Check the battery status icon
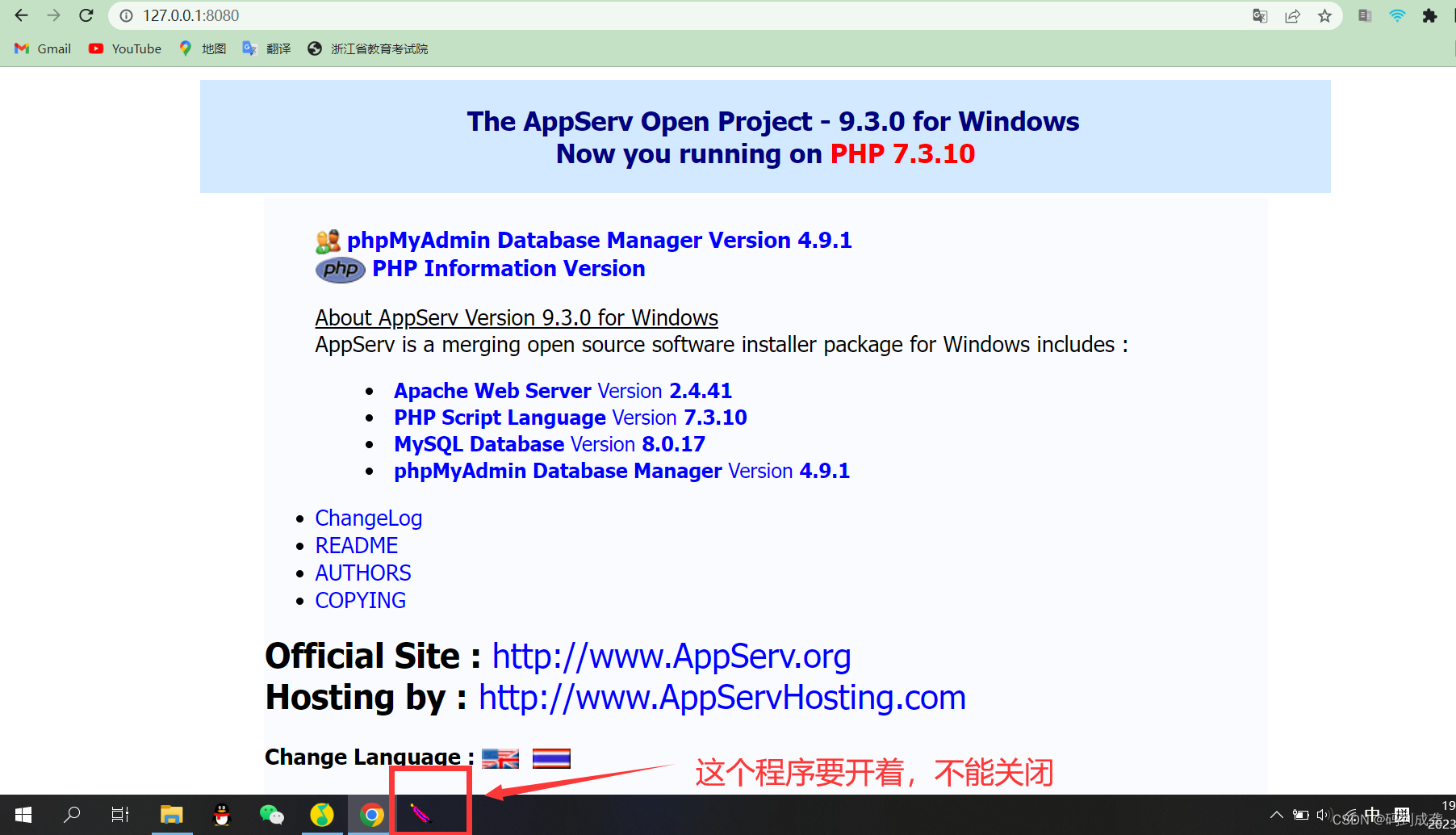 (x=1301, y=815)
